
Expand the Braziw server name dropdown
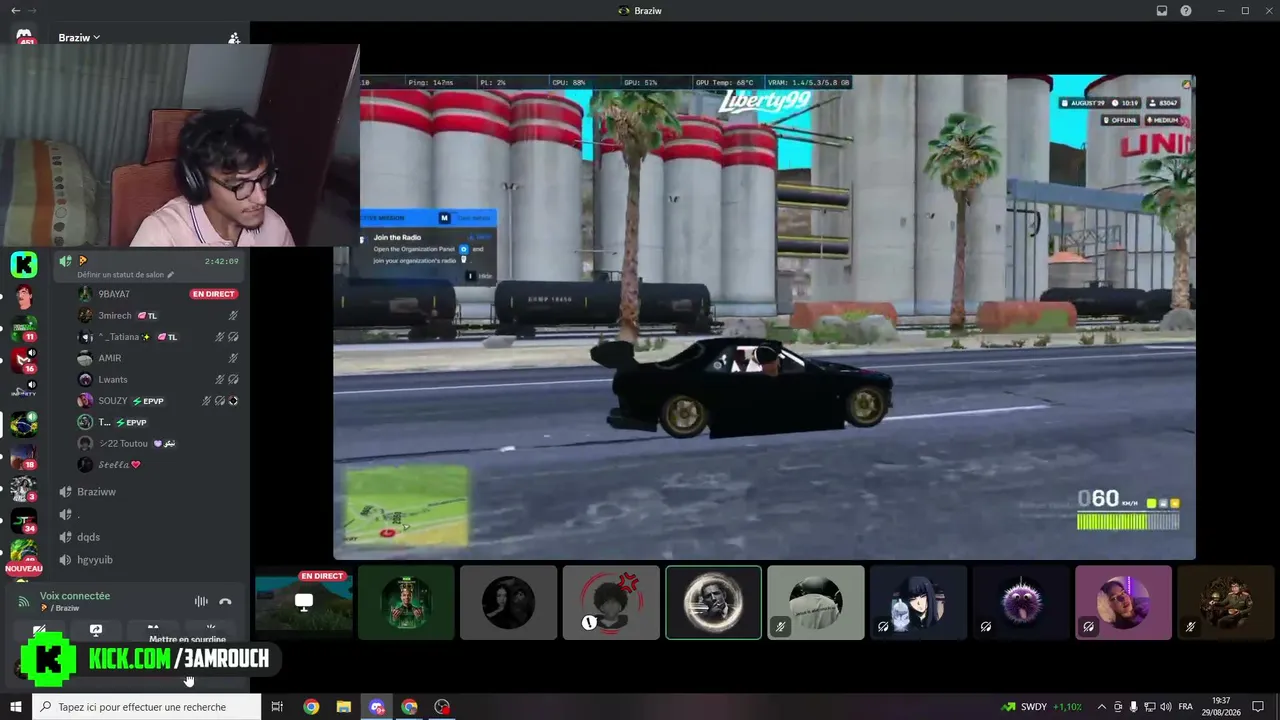79,38
